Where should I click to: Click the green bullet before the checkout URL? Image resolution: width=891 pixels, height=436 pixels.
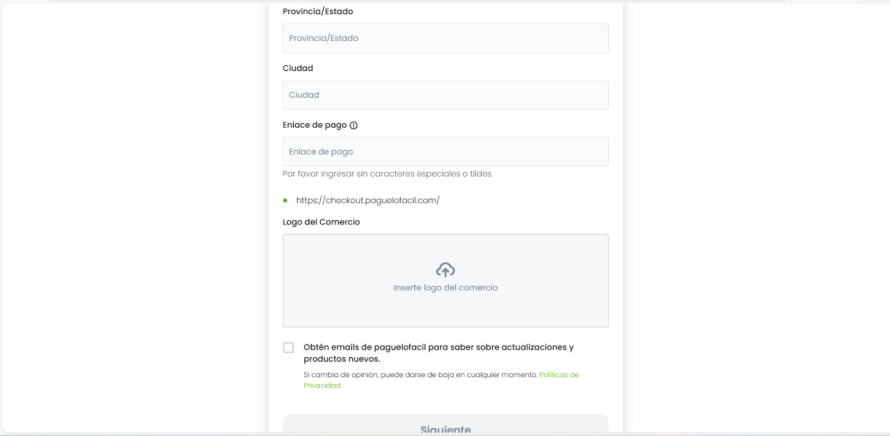point(285,200)
